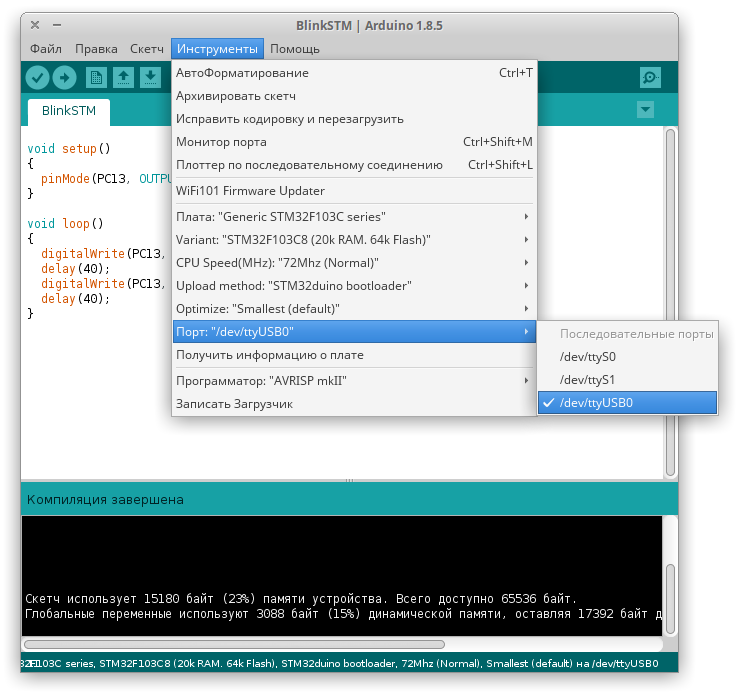Switch to the BlinkSTM sketch tab
This screenshot has height=695, width=740.
click(69, 111)
